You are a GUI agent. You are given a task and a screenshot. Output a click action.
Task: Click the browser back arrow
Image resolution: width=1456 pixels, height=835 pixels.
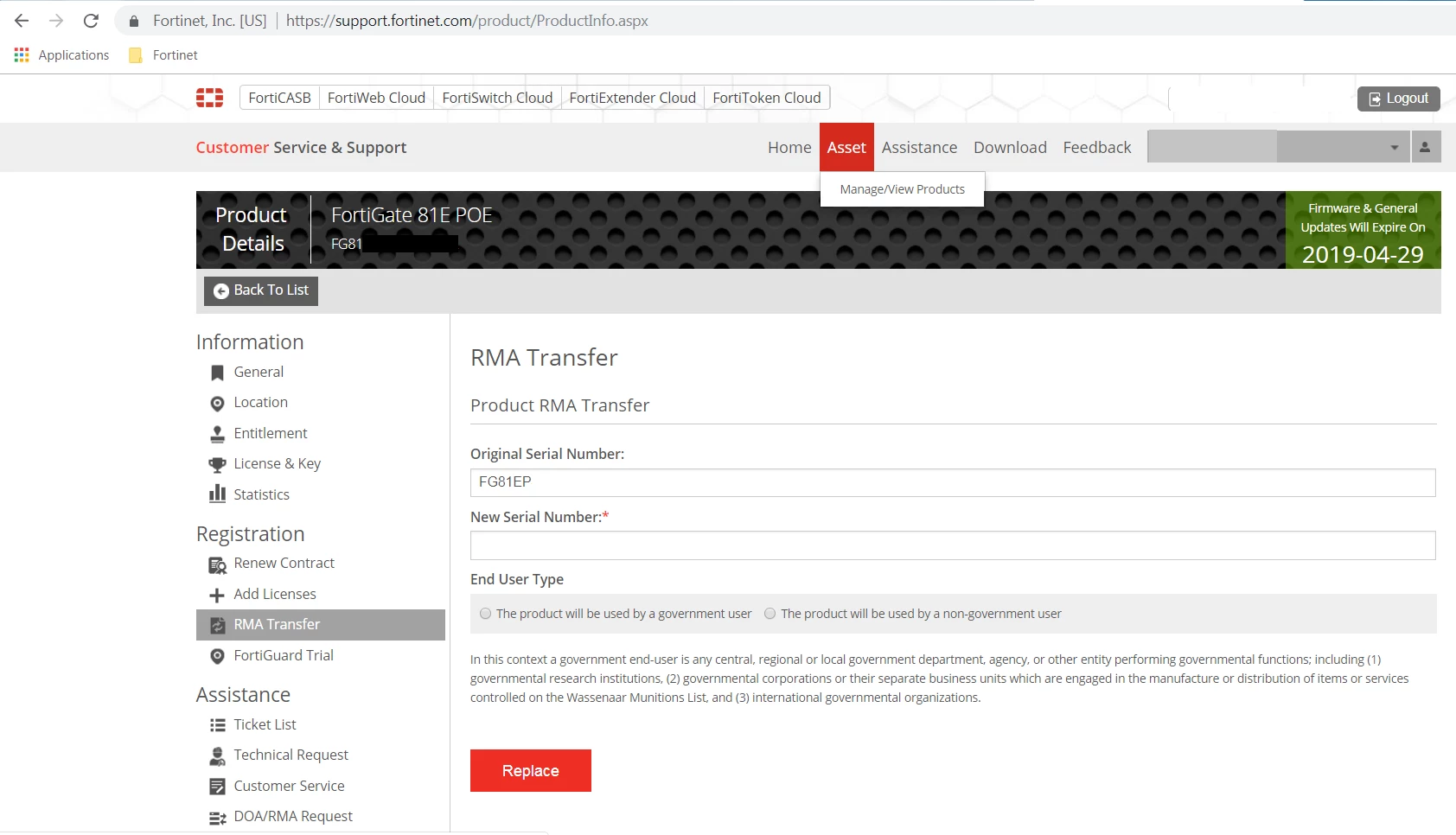click(22, 21)
